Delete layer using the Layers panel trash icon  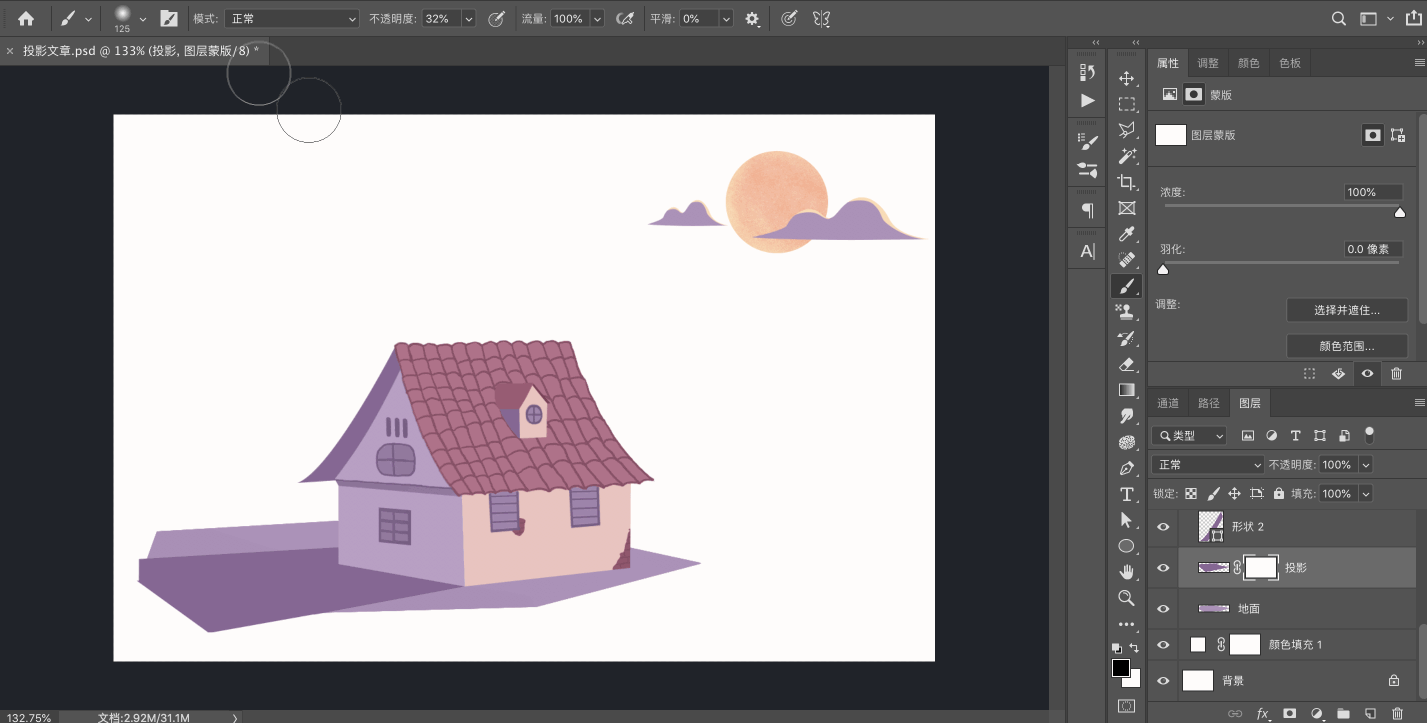pyautogui.click(x=1397, y=713)
